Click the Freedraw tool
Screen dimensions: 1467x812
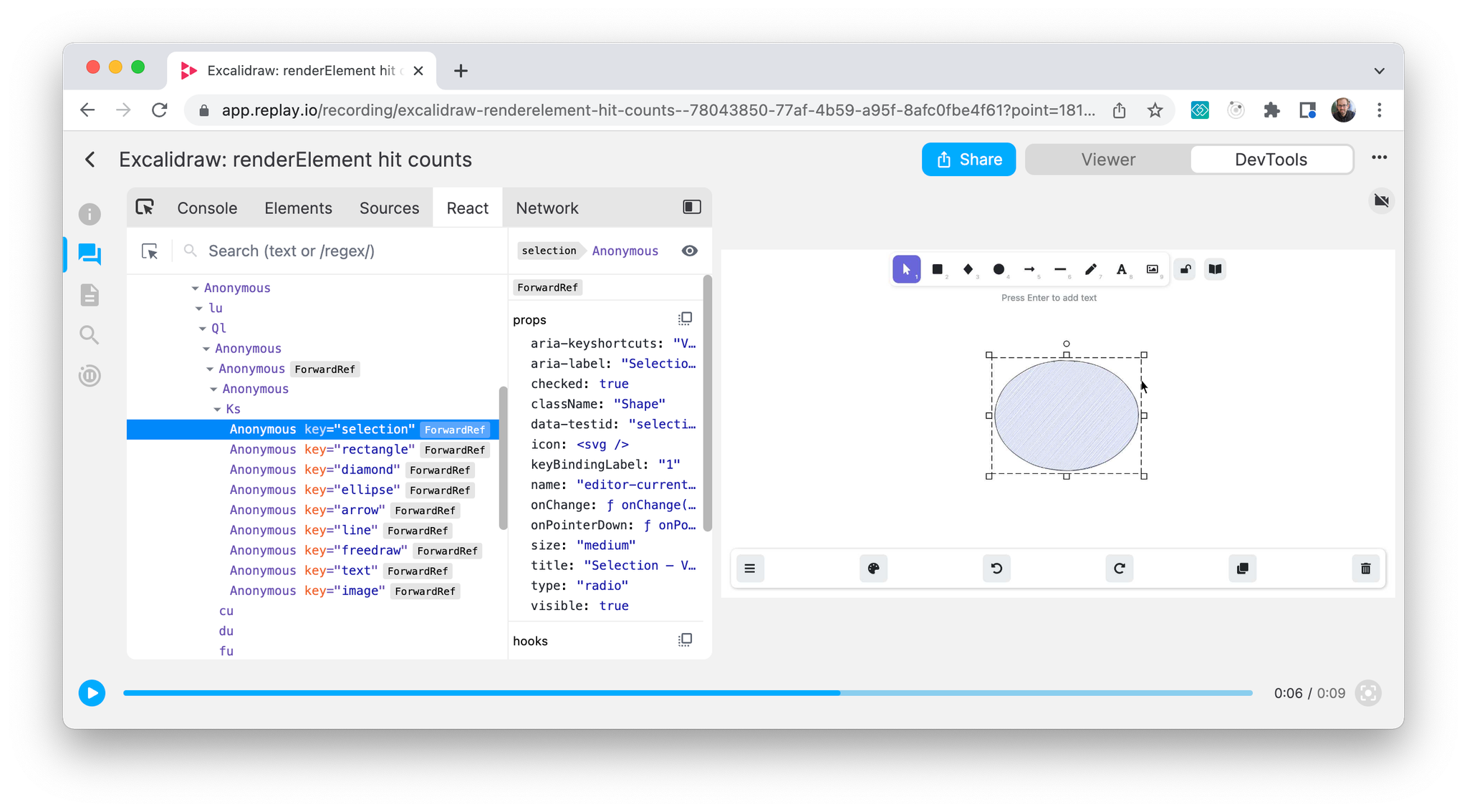[x=1091, y=268]
